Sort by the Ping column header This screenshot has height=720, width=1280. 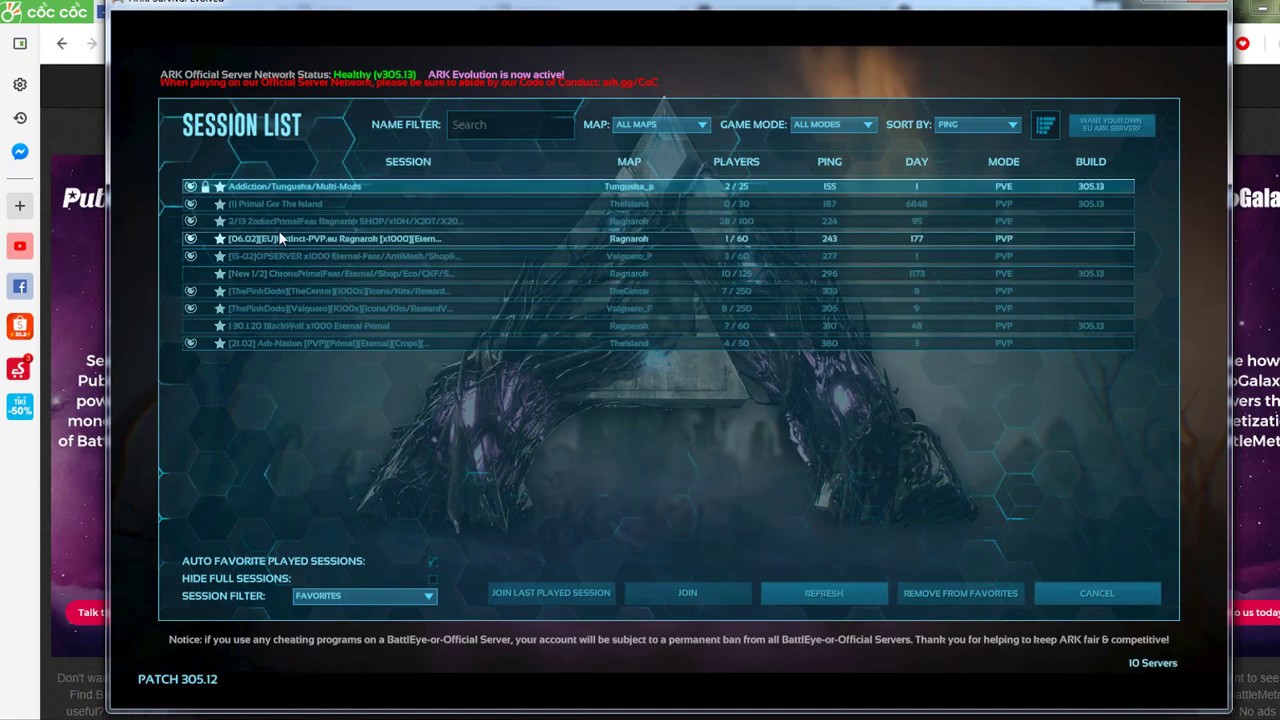(x=829, y=162)
